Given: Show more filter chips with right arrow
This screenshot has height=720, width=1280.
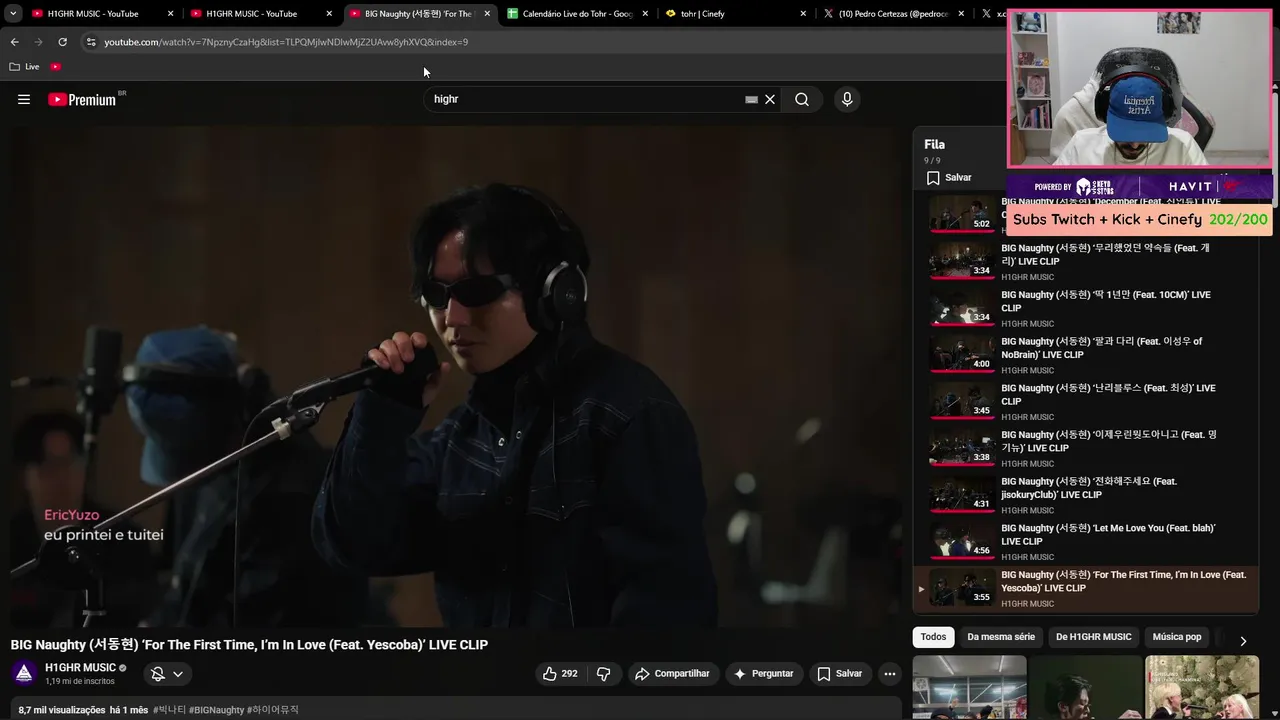Looking at the screenshot, I should tap(1243, 640).
